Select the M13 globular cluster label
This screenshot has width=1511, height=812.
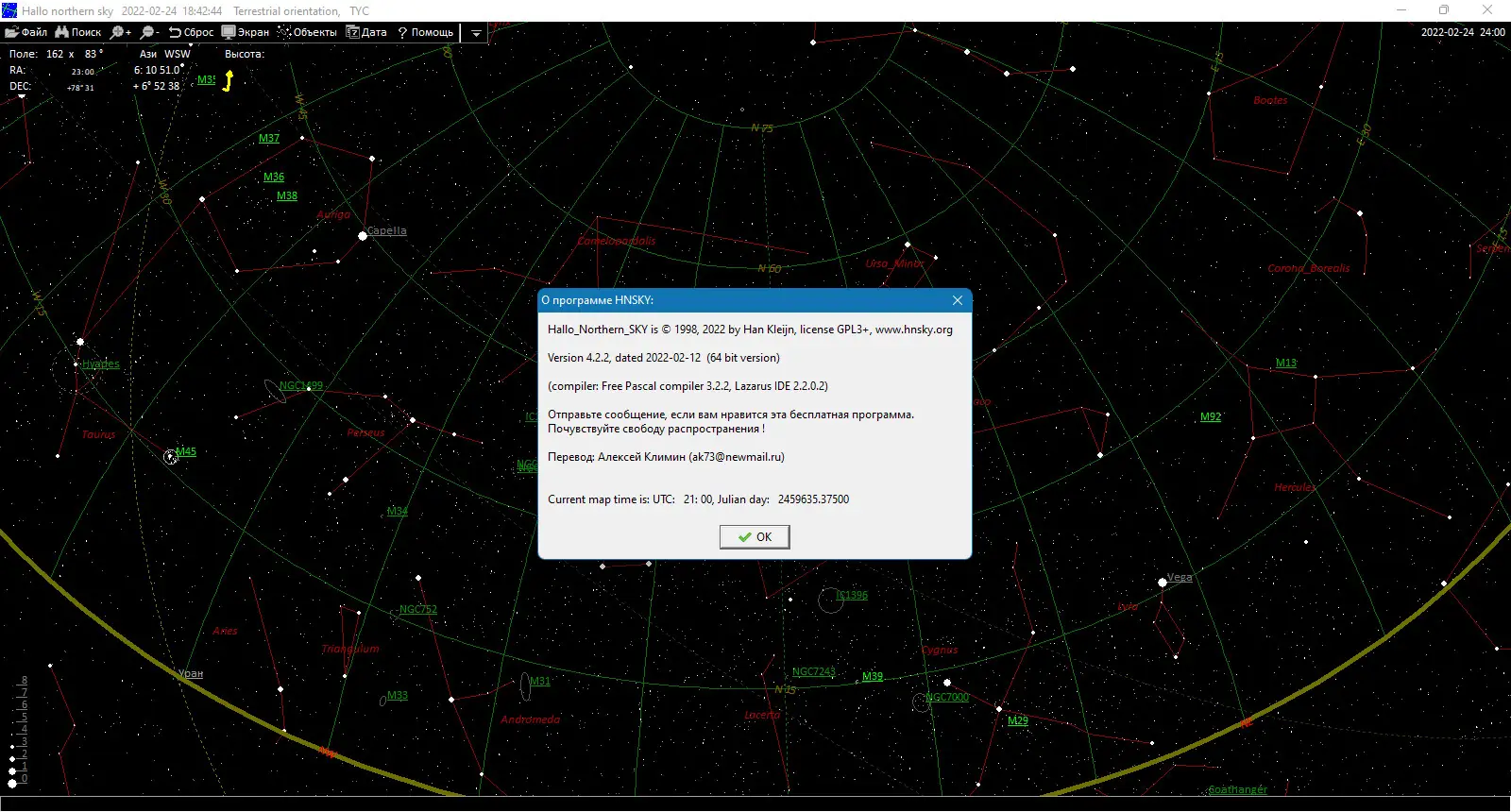1286,363
